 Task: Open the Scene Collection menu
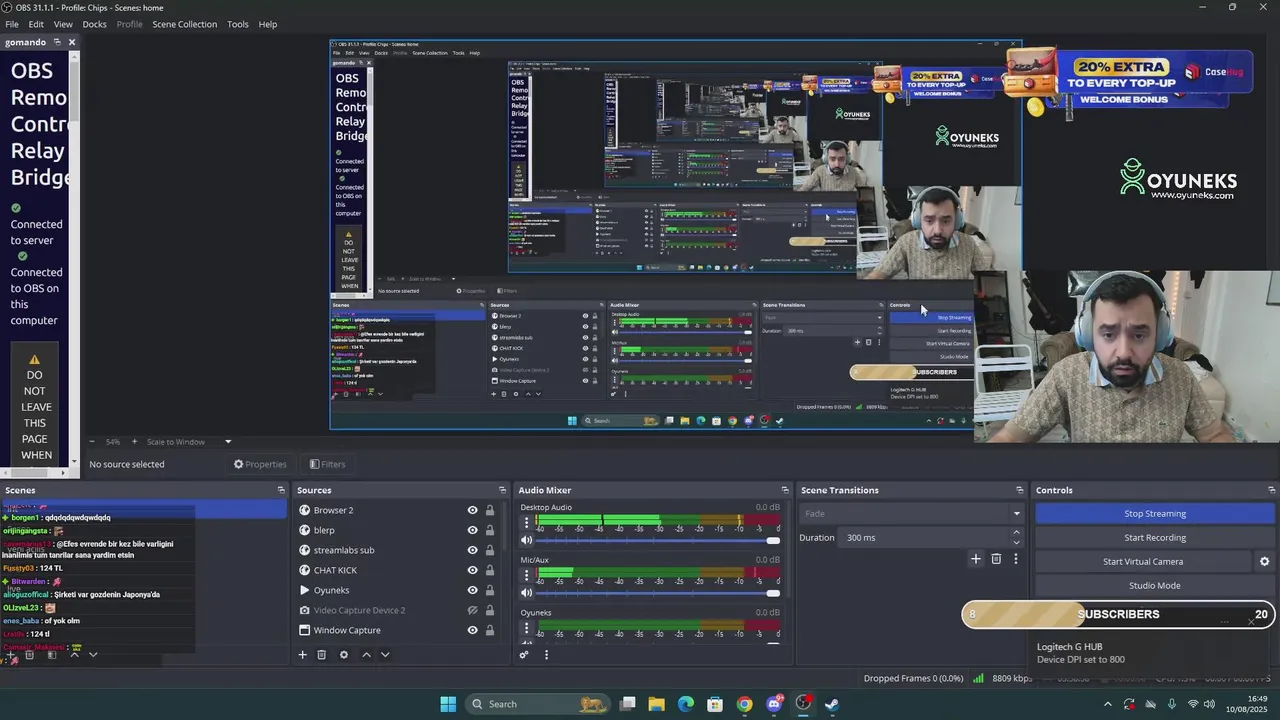click(x=184, y=24)
